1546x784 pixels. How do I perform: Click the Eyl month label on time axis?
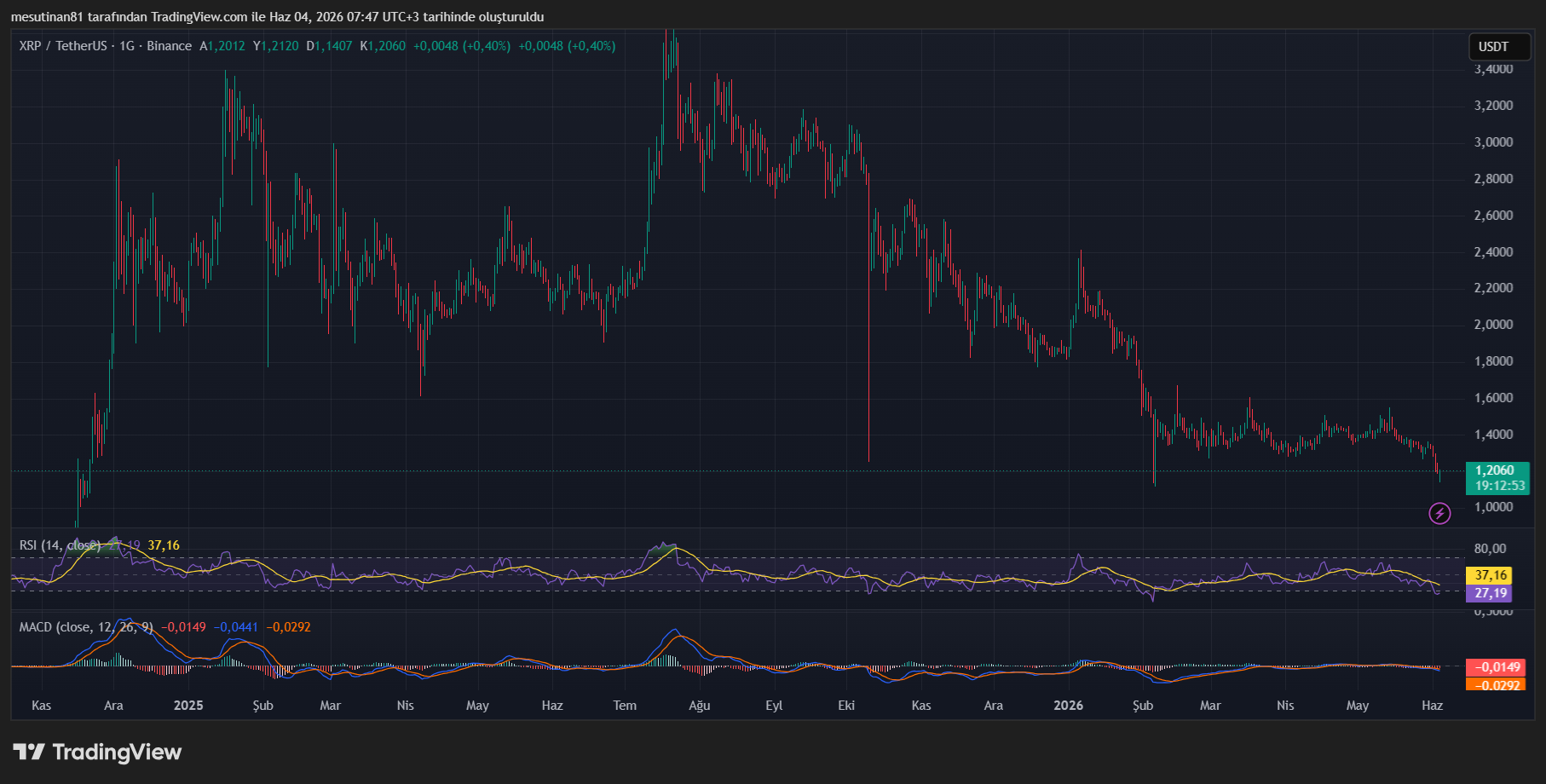[774, 706]
